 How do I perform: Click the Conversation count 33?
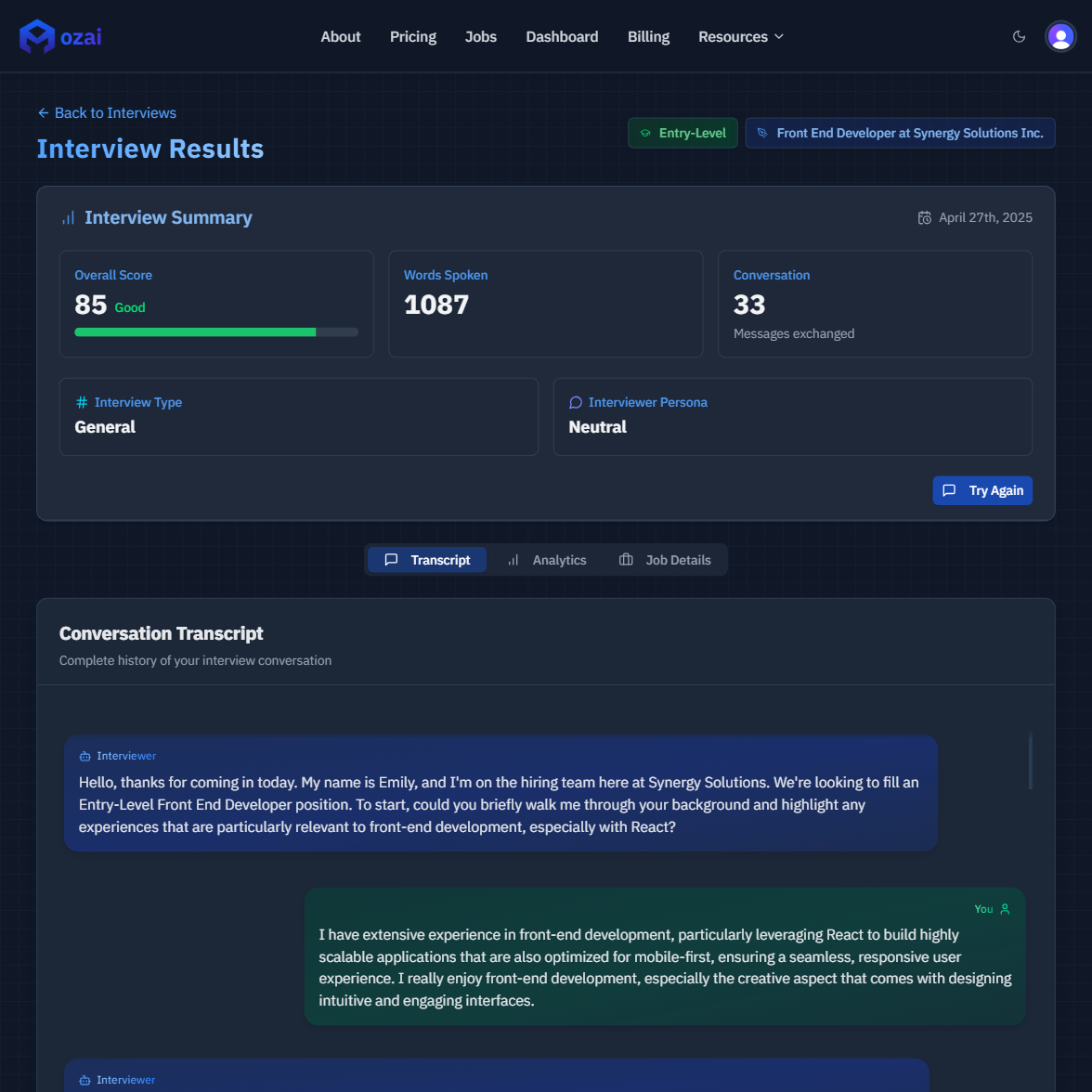click(749, 305)
